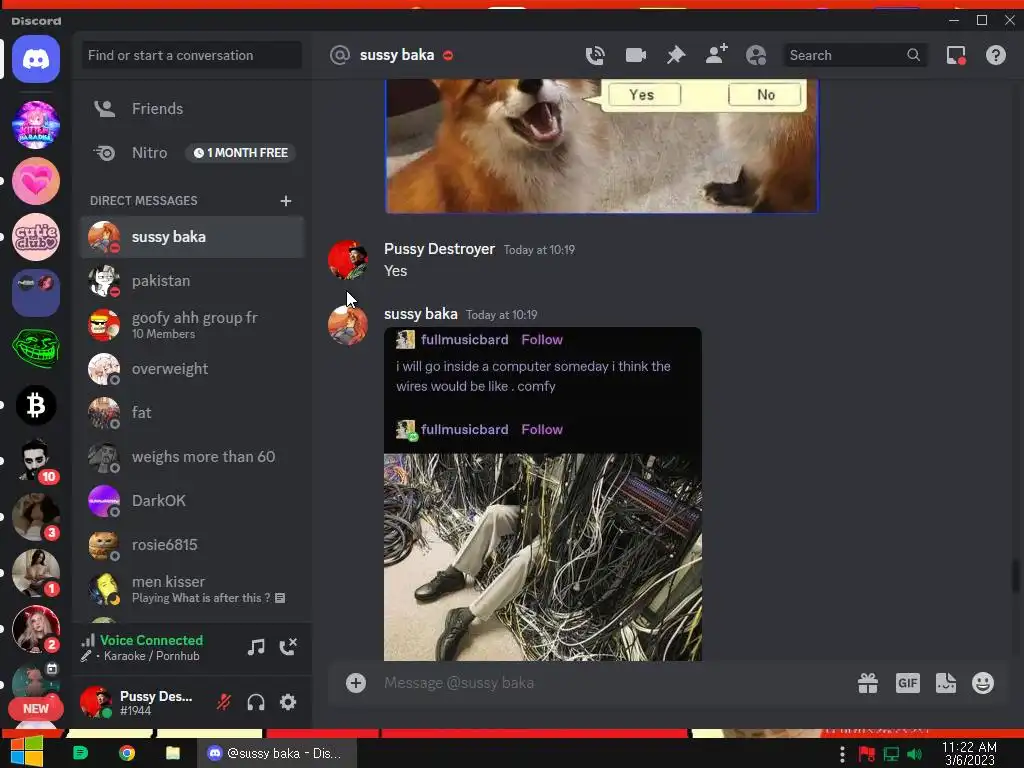Screen dimensions: 1024x768
Task: Select the sussy baka conversation
Action: coord(193,237)
